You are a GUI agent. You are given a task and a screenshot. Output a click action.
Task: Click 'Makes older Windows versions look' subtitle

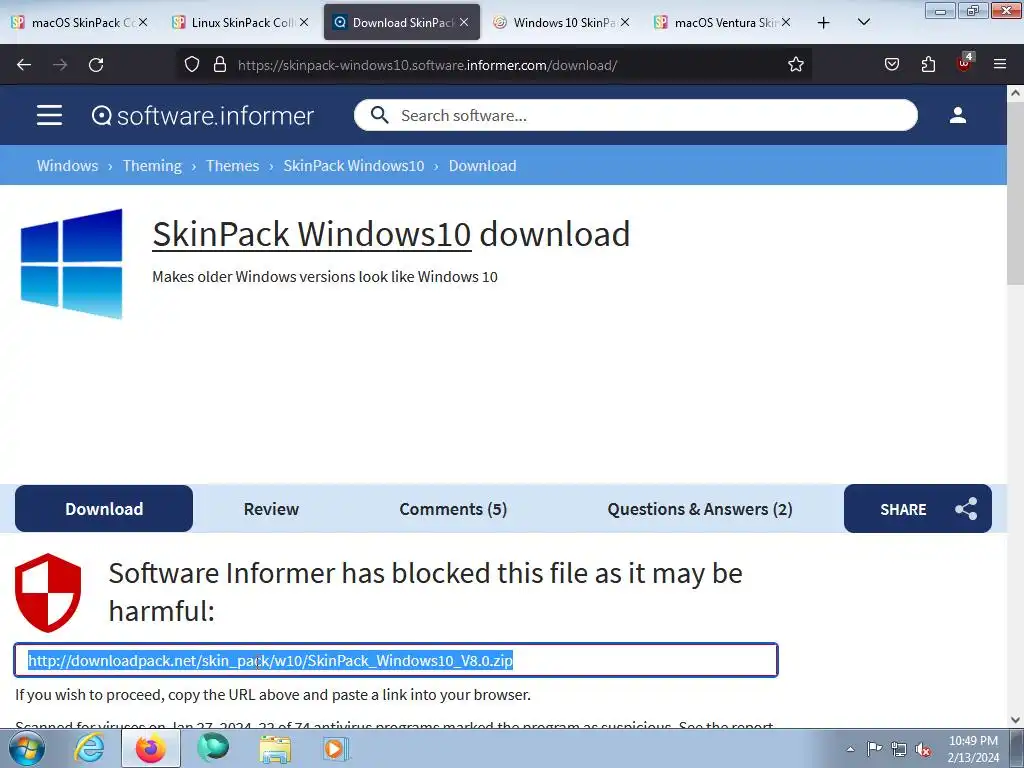[325, 277]
